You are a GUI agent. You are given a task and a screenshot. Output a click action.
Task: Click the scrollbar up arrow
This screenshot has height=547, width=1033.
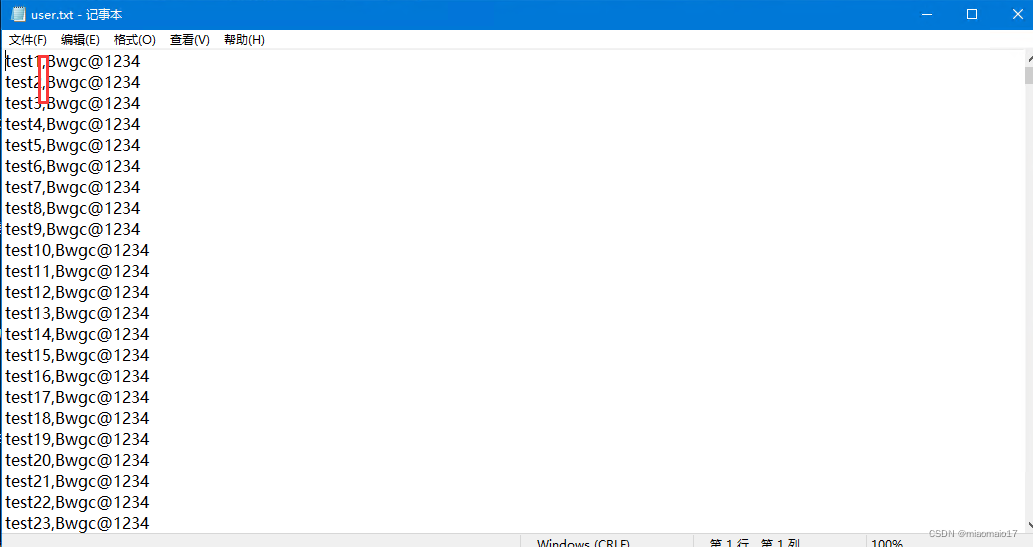[1029, 59]
